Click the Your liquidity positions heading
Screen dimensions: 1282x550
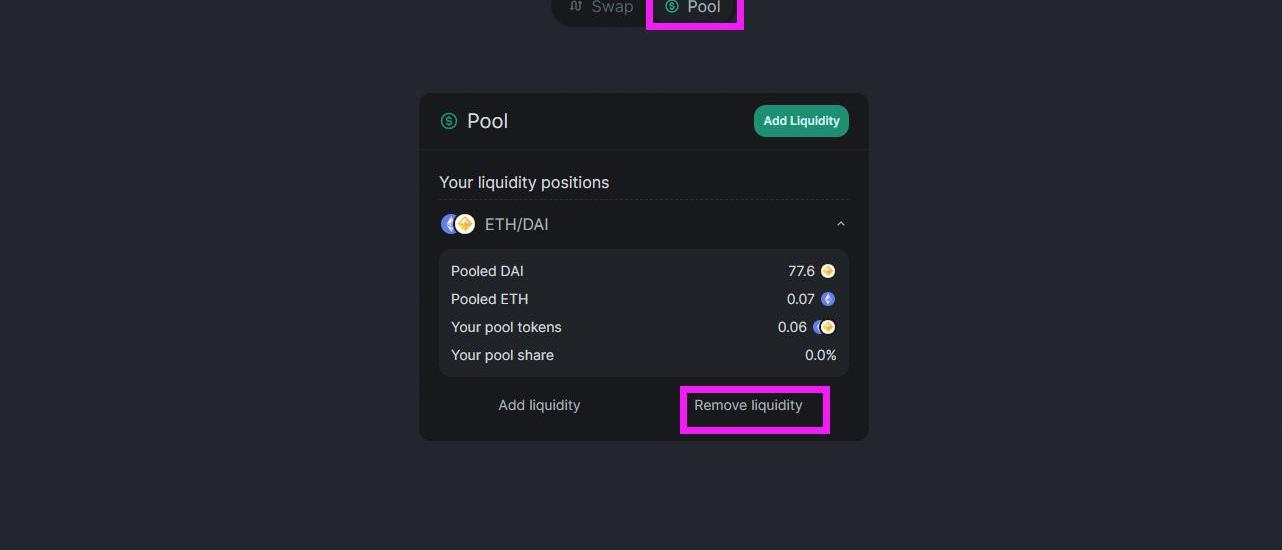click(x=524, y=182)
